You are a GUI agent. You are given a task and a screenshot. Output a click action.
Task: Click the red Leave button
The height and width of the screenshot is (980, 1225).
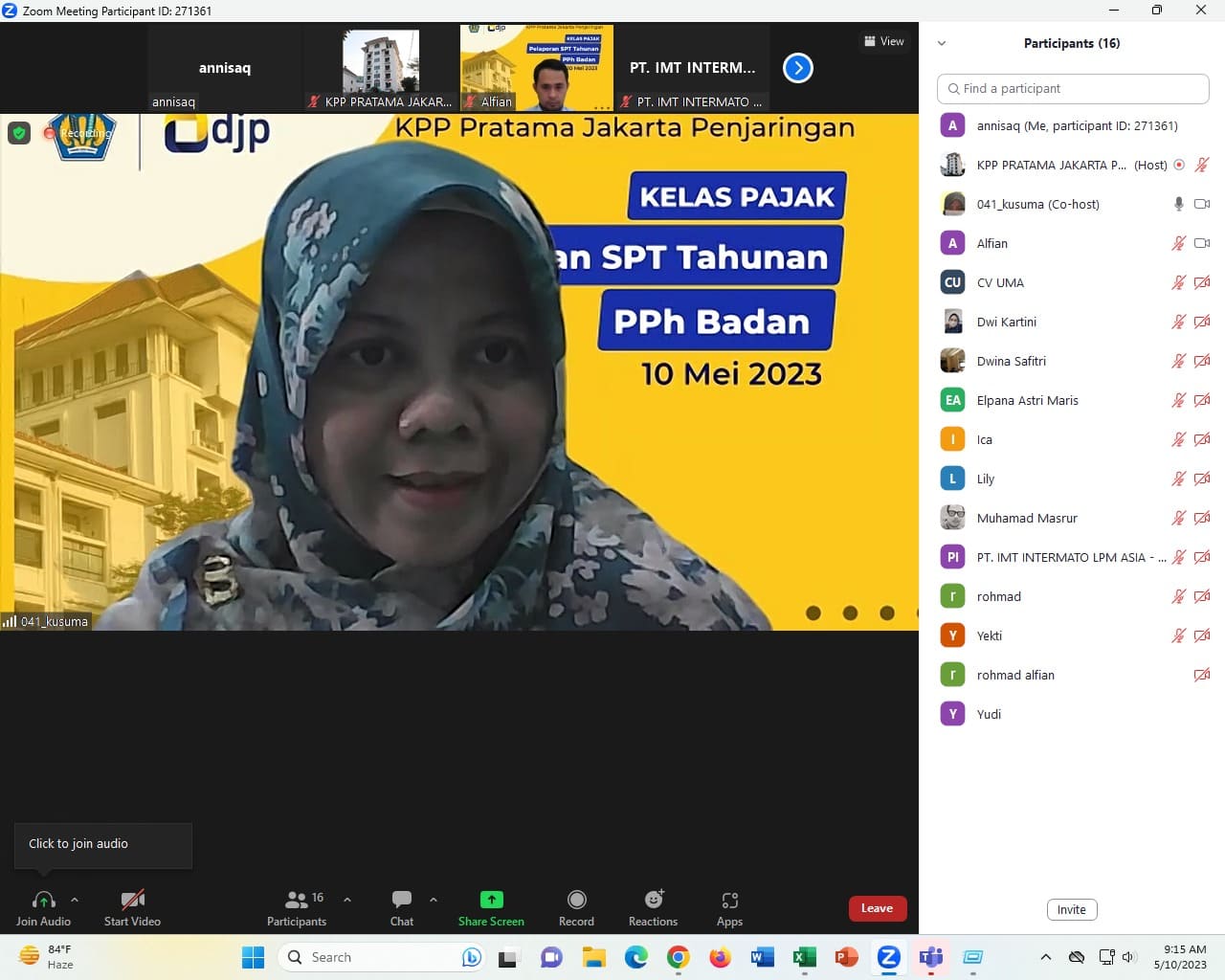click(x=877, y=908)
